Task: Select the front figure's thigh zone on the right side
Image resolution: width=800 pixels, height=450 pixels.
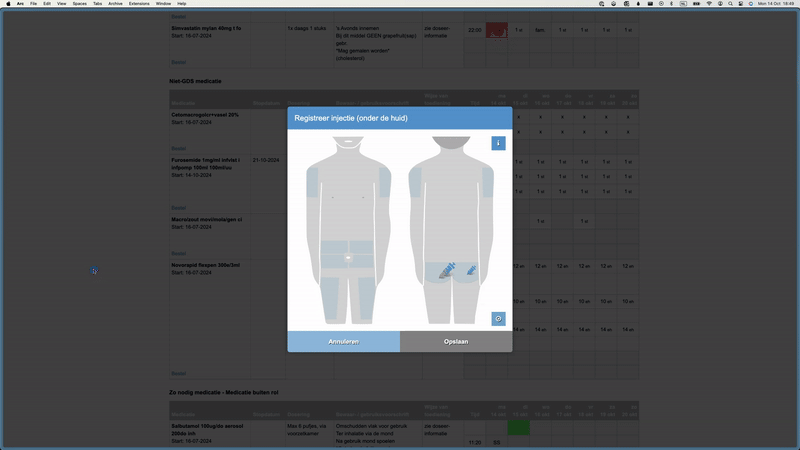Action: (x=366, y=300)
